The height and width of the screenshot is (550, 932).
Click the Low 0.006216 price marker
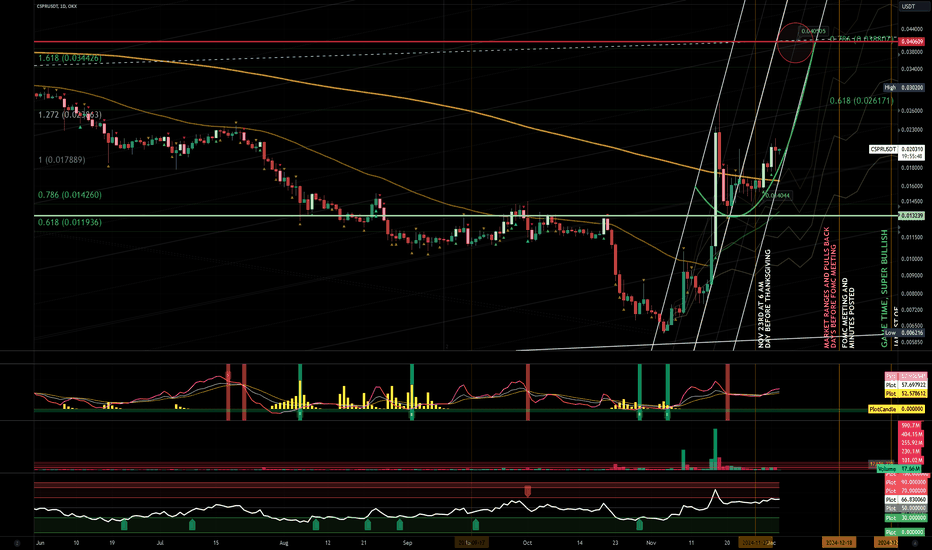coord(903,333)
